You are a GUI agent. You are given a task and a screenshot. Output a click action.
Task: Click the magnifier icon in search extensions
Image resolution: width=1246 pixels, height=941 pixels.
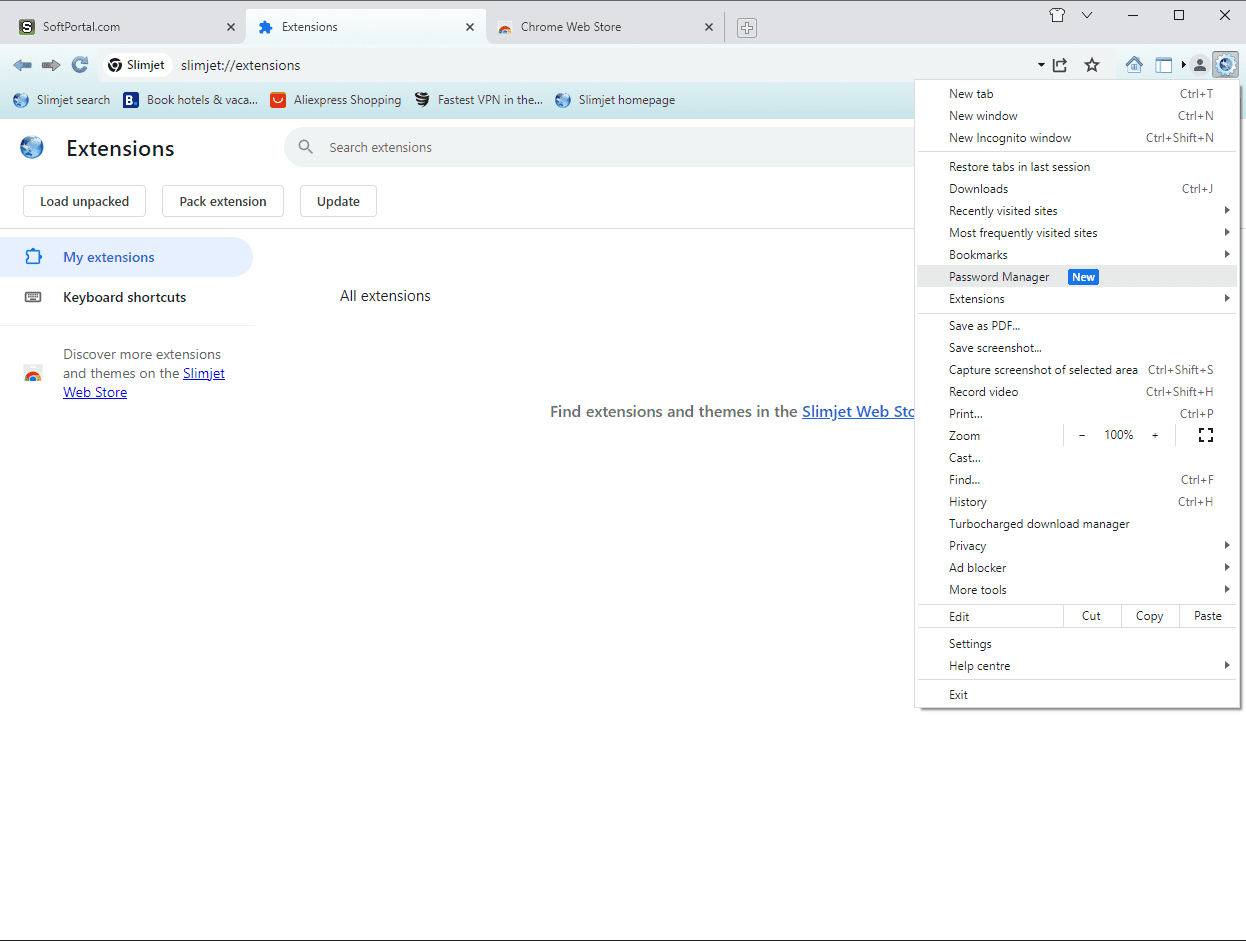pos(306,147)
